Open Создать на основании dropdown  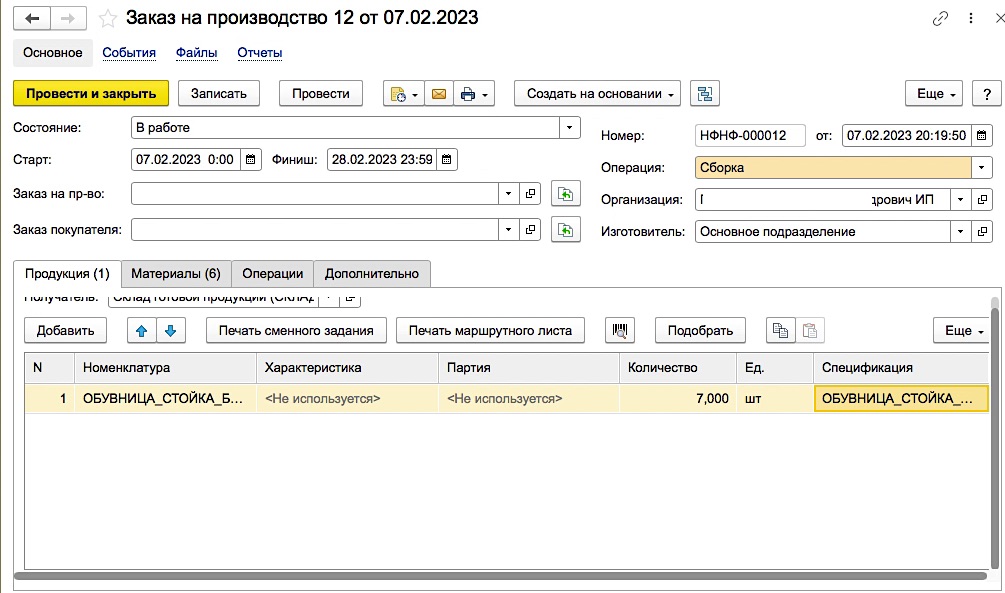pyautogui.click(x=597, y=94)
